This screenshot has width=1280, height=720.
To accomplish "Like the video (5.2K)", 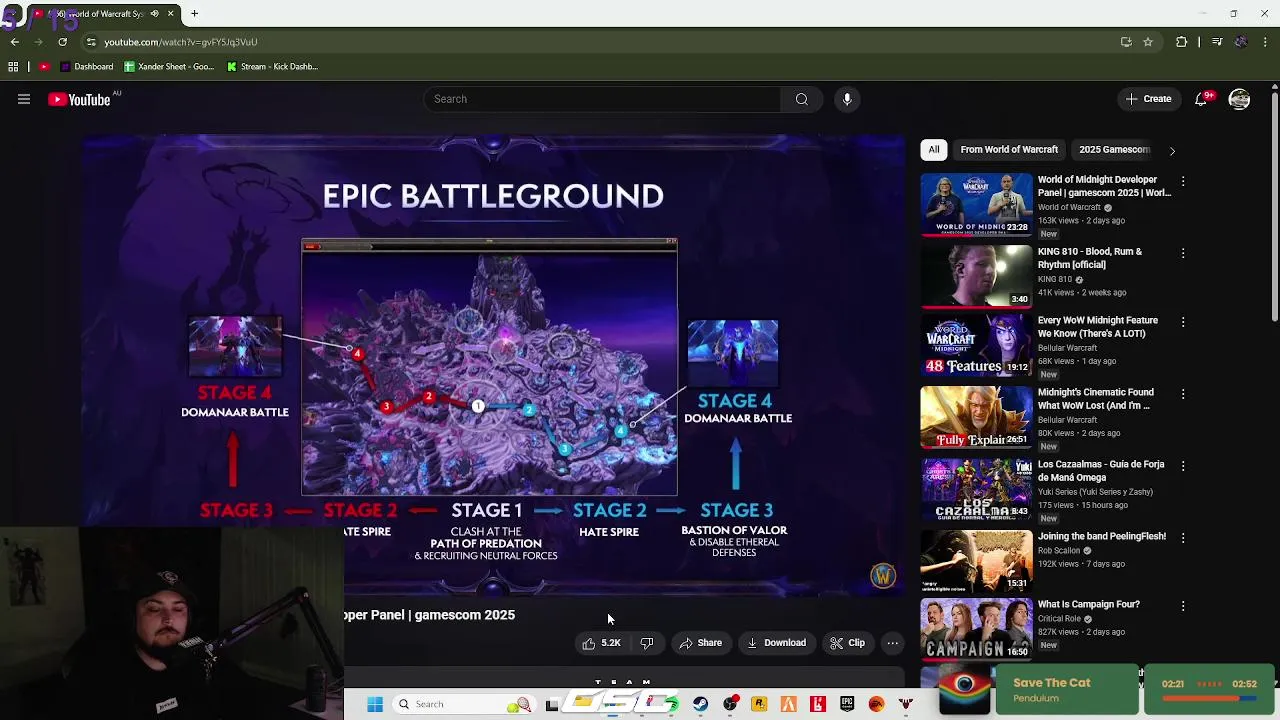I will coord(602,643).
